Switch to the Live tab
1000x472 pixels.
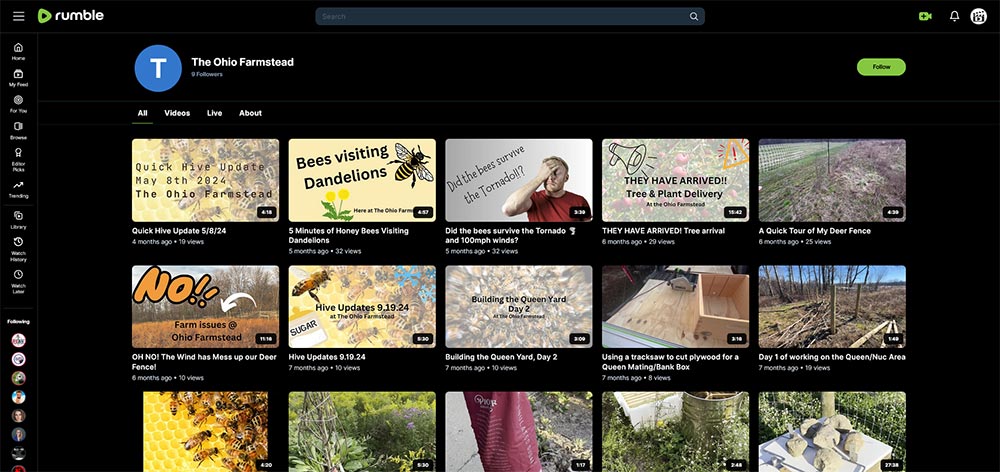(214, 113)
